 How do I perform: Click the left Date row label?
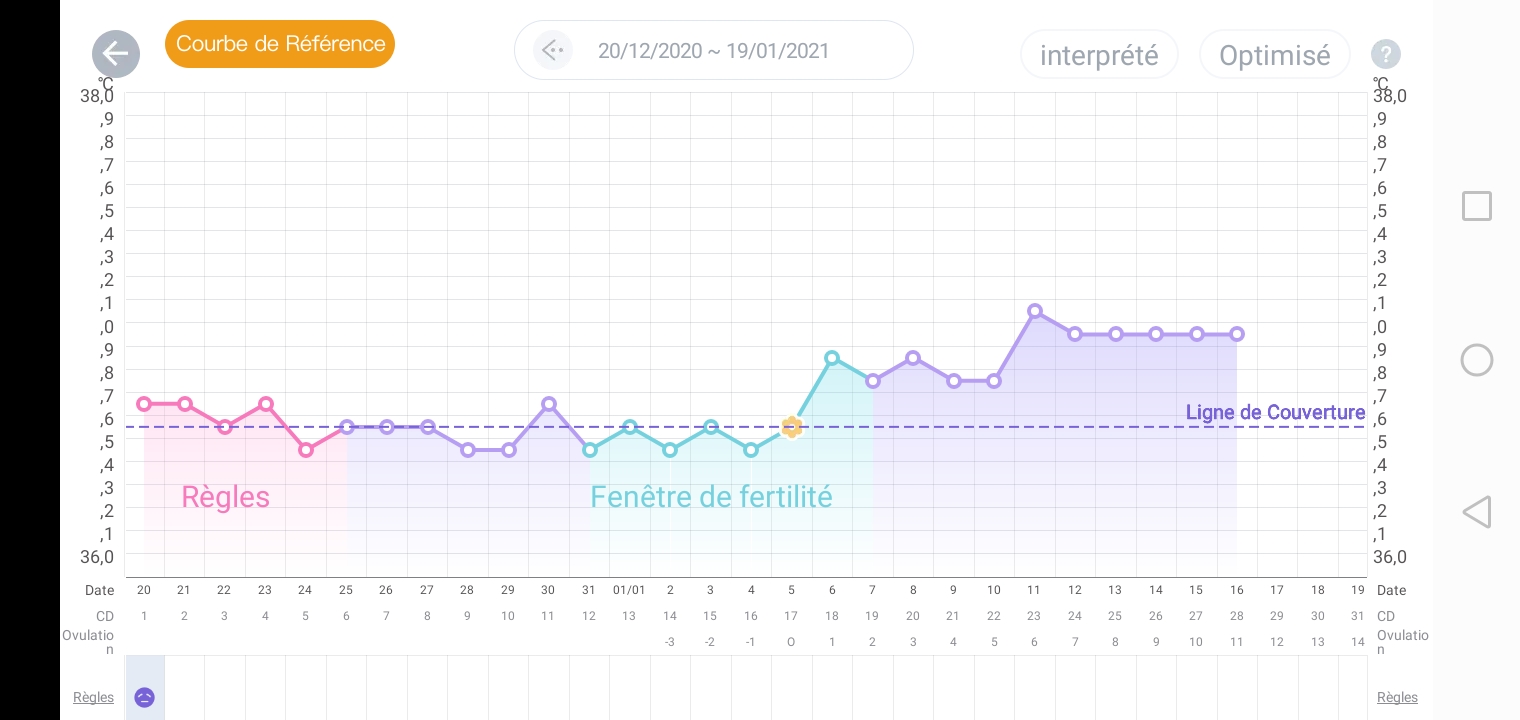tap(99, 590)
